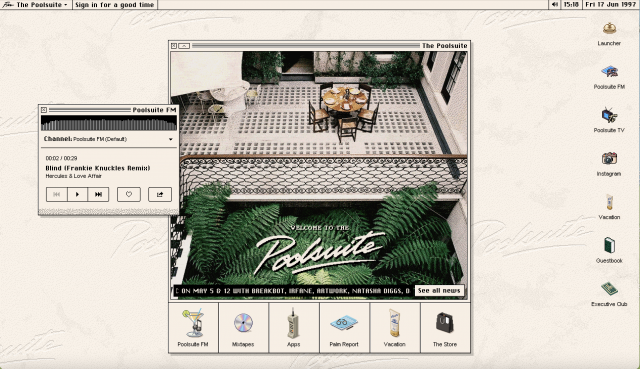640x369 pixels.
Task: Click the See all news button
Action: 439,291
